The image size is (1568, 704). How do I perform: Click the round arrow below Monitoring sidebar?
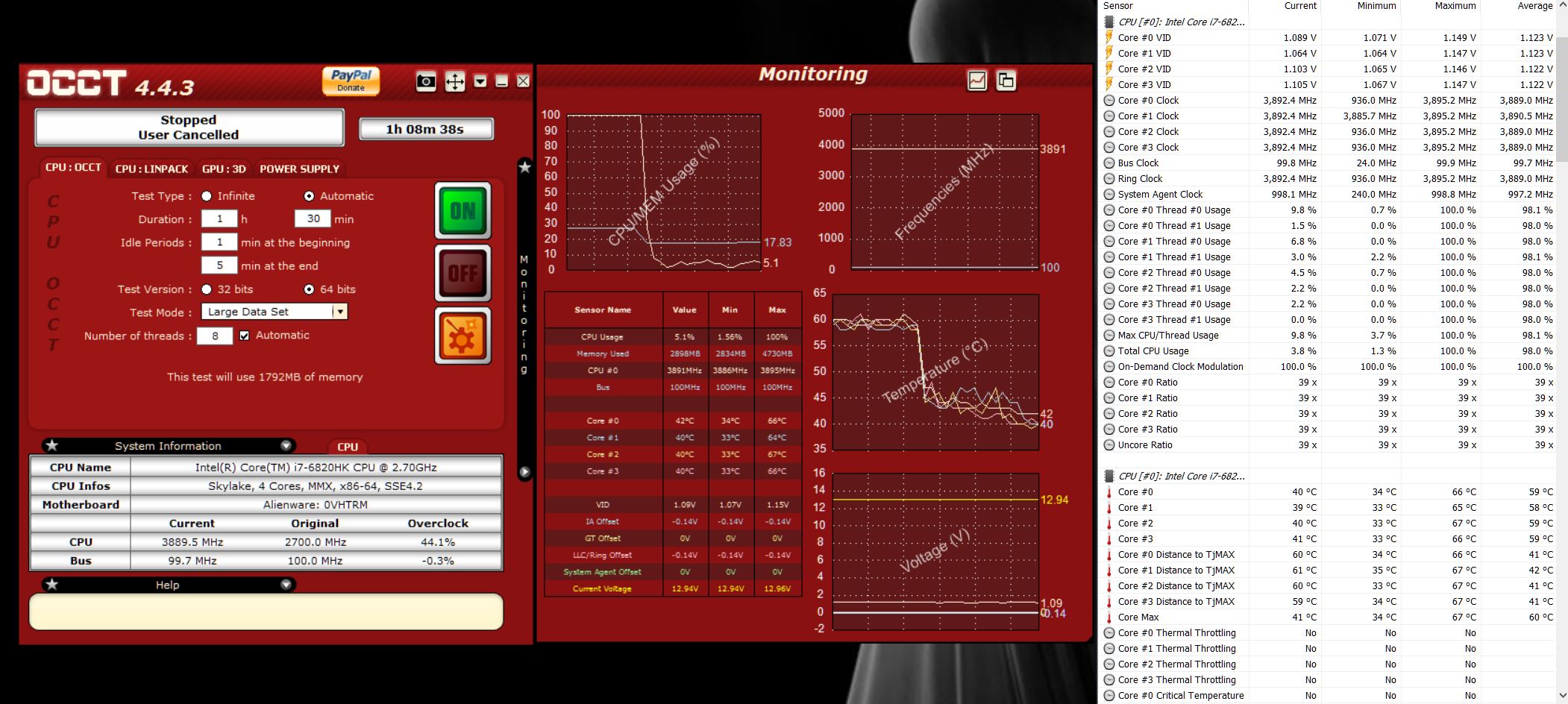(524, 472)
